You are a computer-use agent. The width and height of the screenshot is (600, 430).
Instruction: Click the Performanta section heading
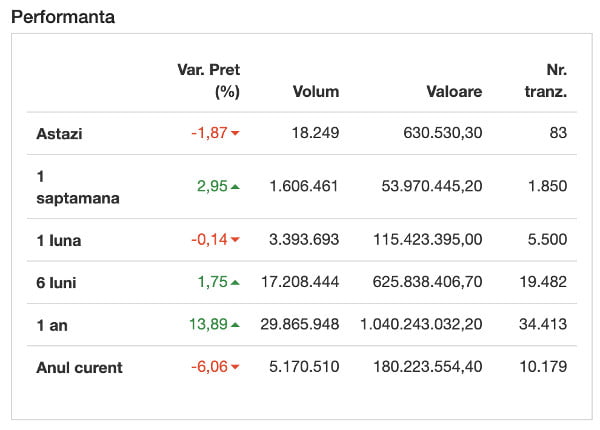point(62,18)
